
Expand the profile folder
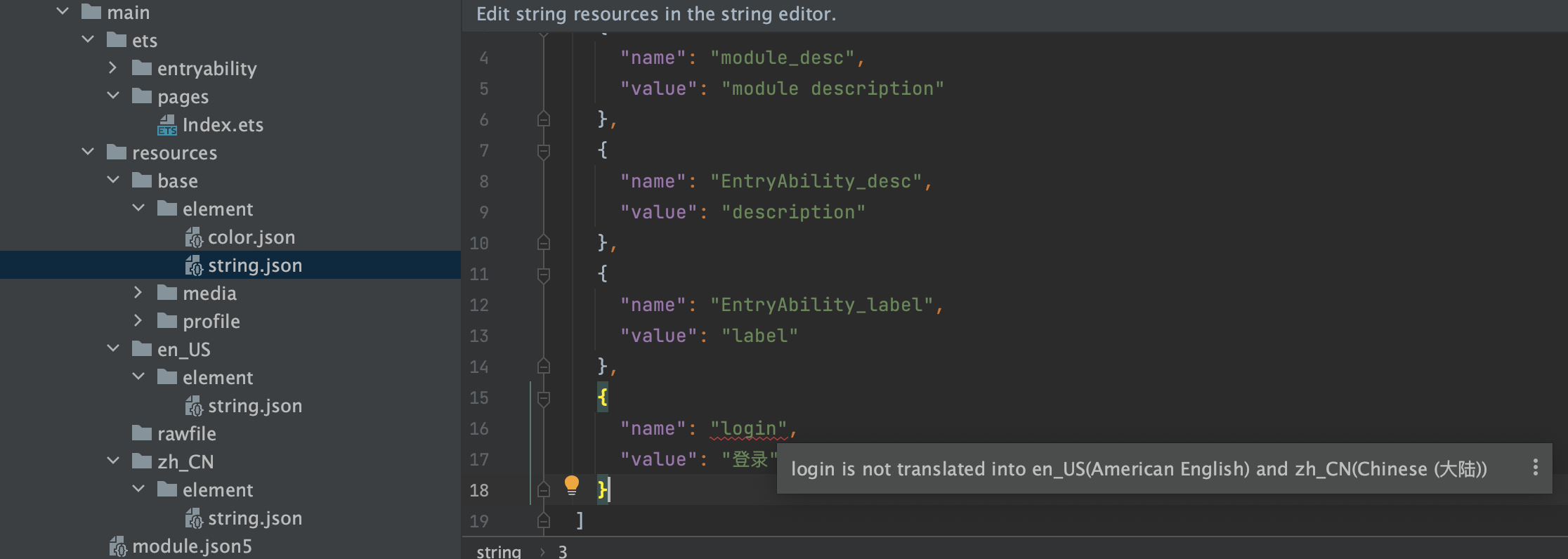click(x=138, y=321)
